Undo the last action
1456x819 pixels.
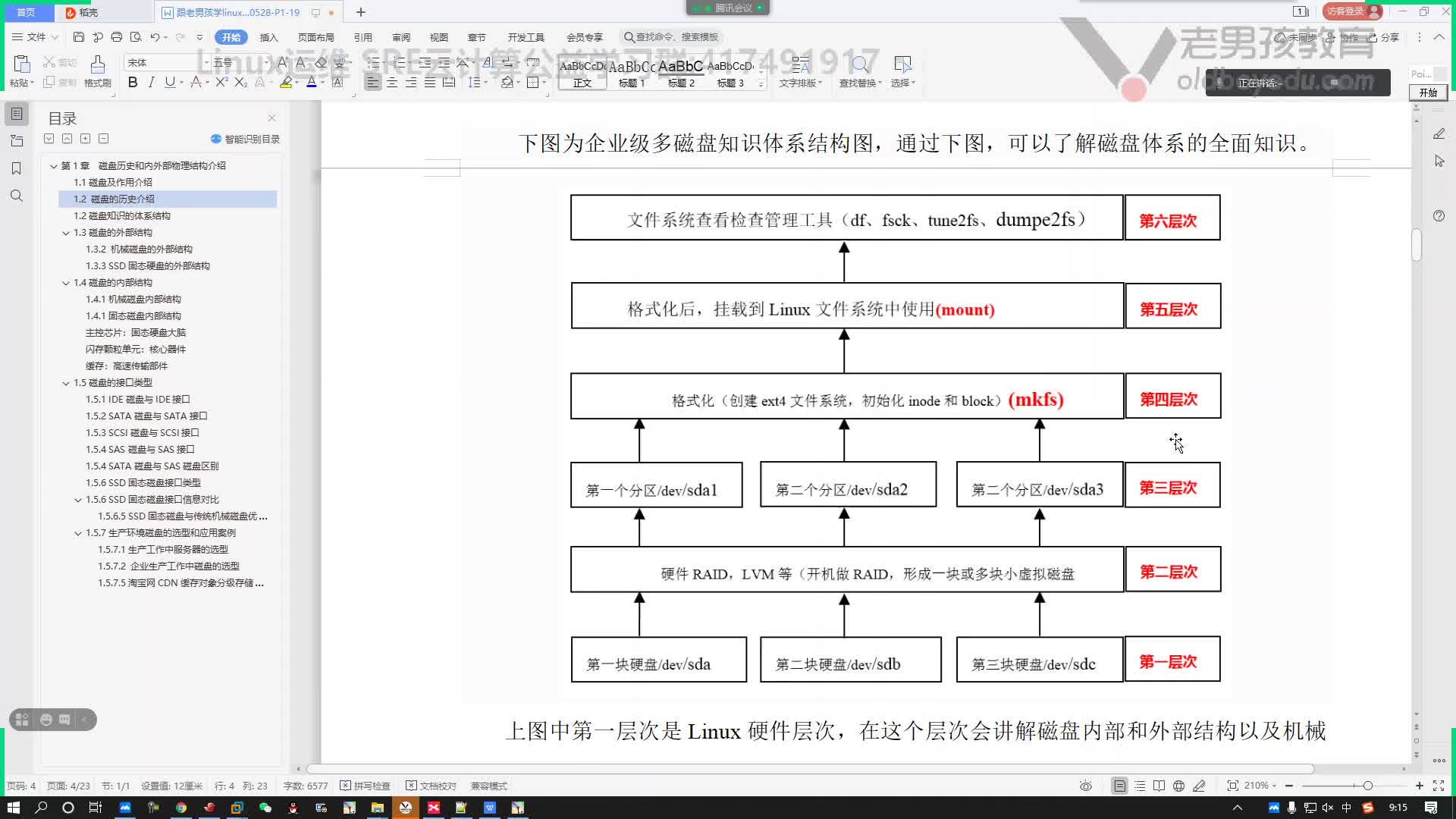155,37
